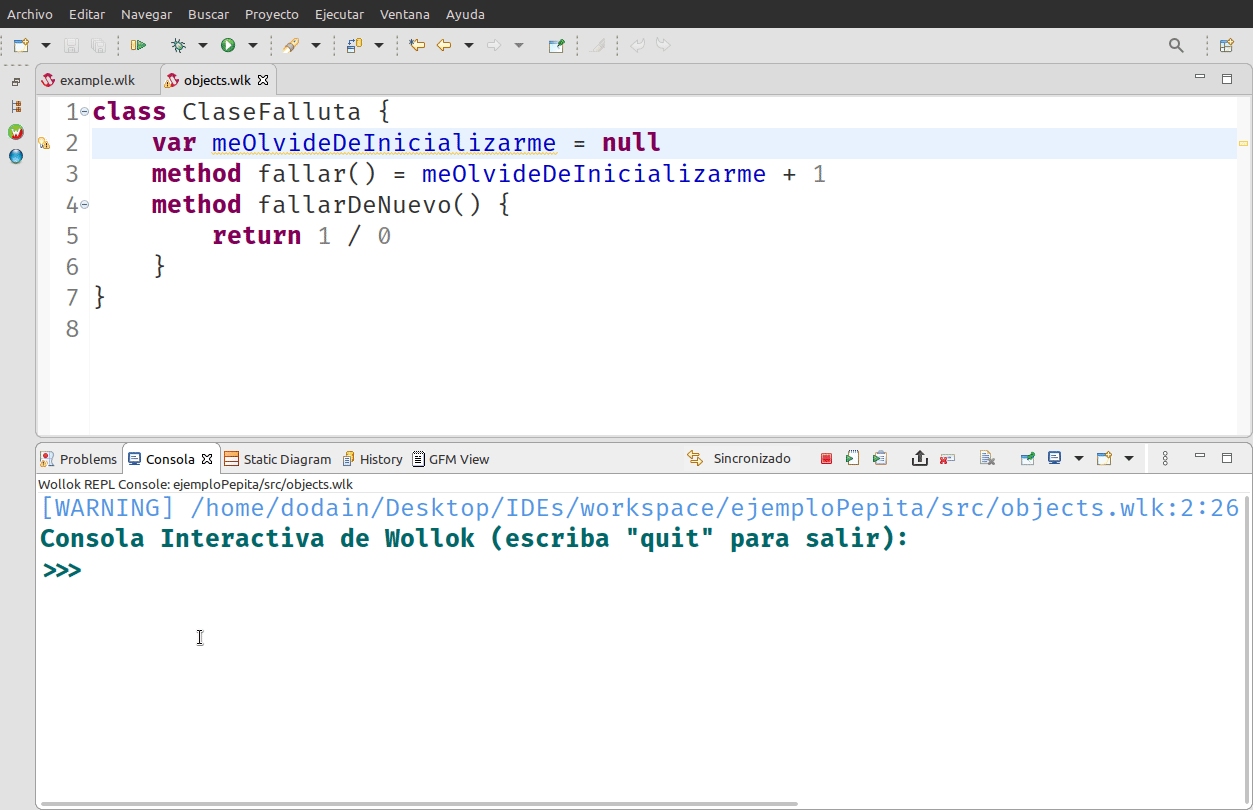Click the red Wollok icon in left sidebar
The width and height of the screenshot is (1253, 810).
16,131
